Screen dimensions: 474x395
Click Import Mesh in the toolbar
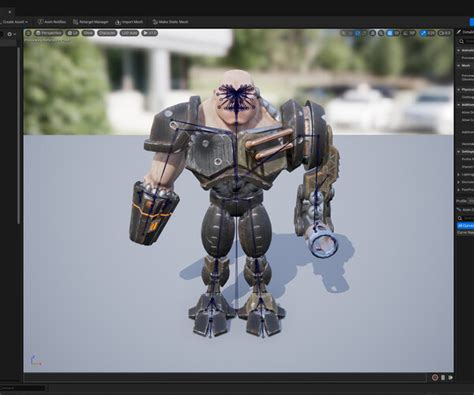pyautogui.click(x=129, y=22)
